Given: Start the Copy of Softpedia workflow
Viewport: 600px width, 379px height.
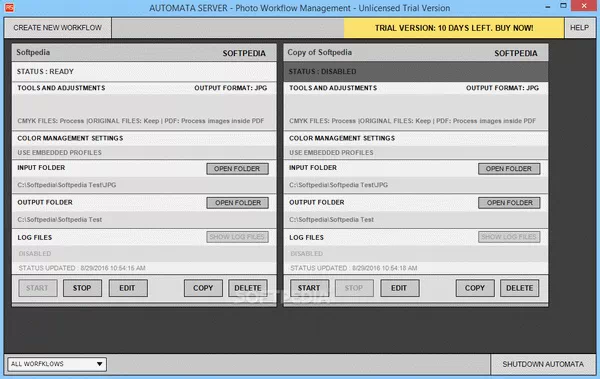Looking at the screenshot, I should [x=309, y=288].
